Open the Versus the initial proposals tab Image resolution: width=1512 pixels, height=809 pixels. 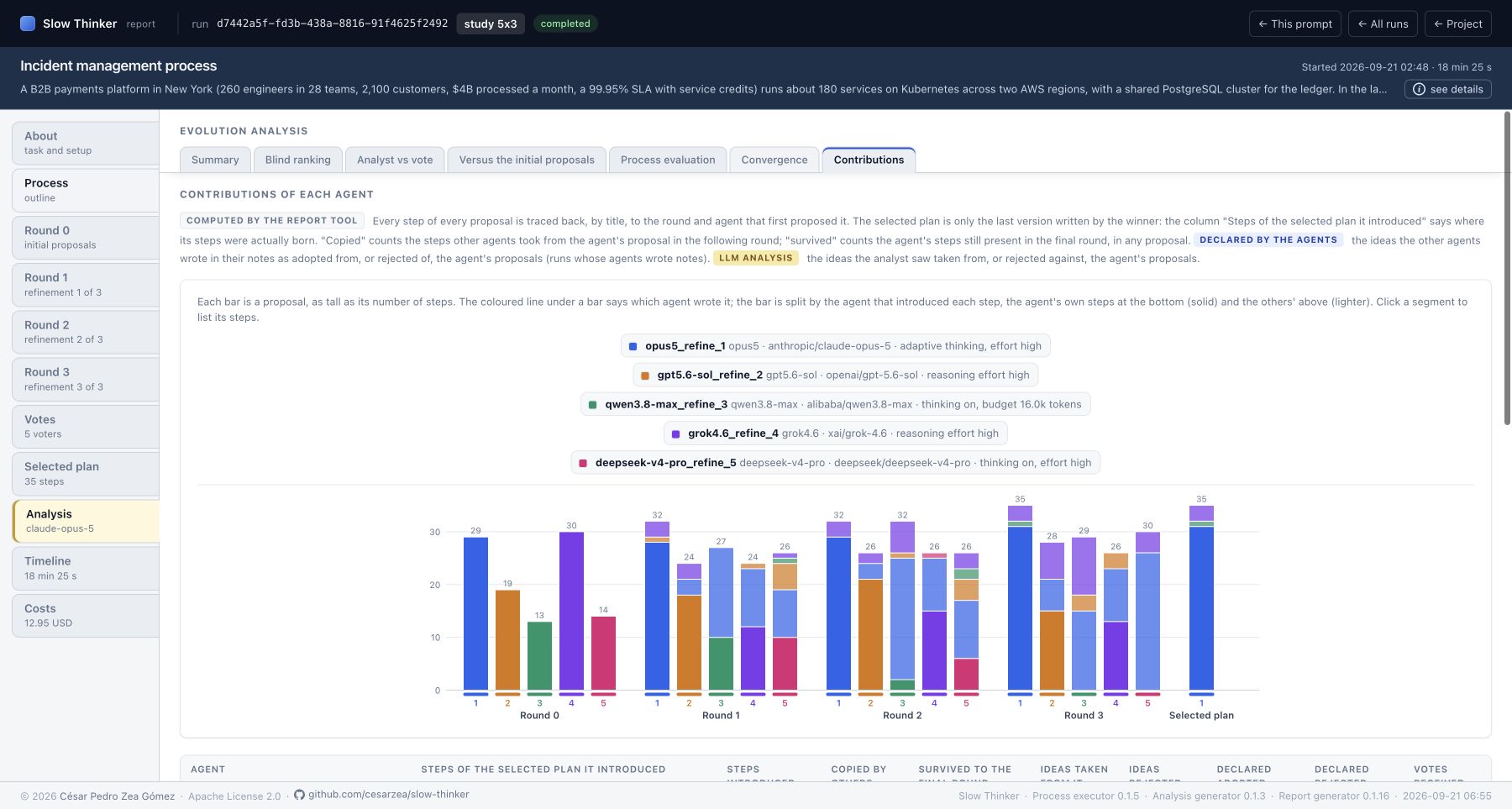pos(527,160)
